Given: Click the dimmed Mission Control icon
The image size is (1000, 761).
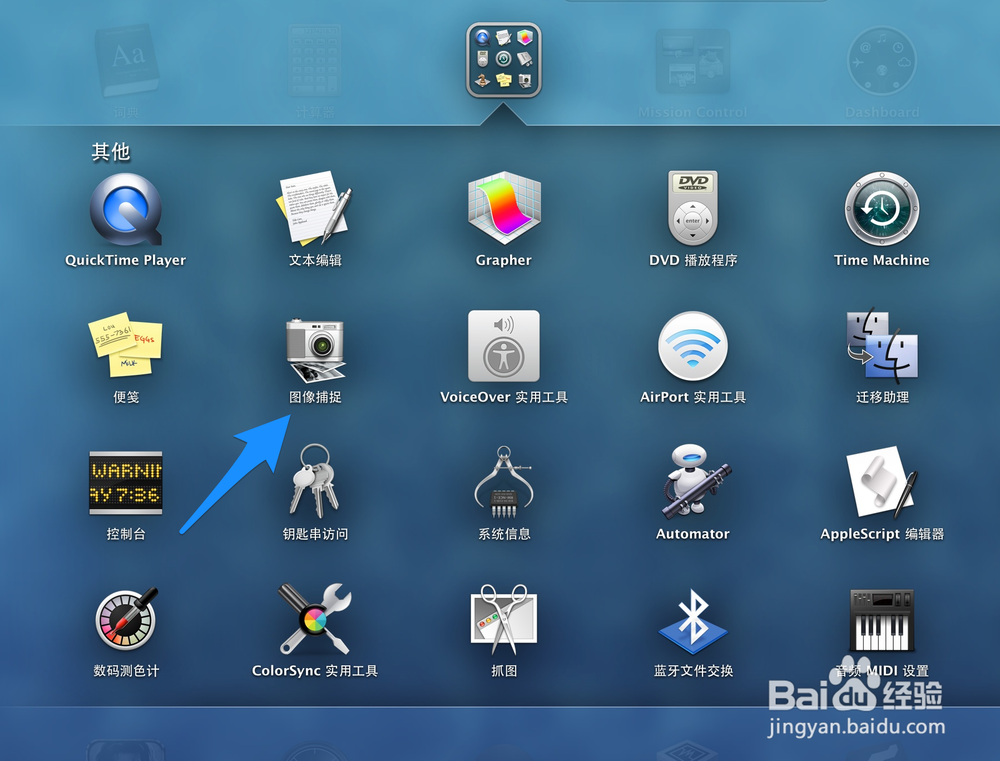Looking at the screenshot, I should coord(693,62).
